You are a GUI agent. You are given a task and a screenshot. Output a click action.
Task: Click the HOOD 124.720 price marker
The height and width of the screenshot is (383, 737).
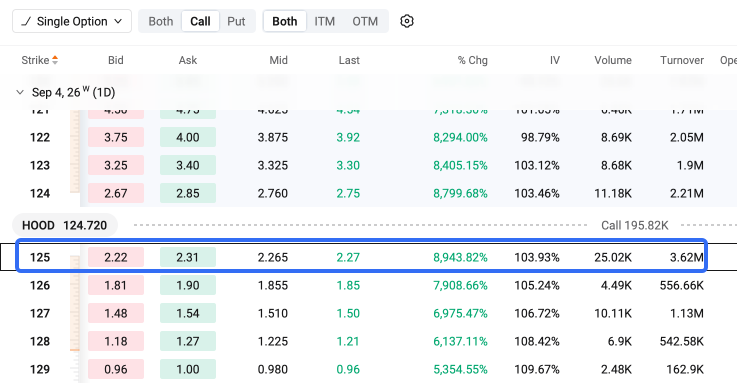pos(65,225)
